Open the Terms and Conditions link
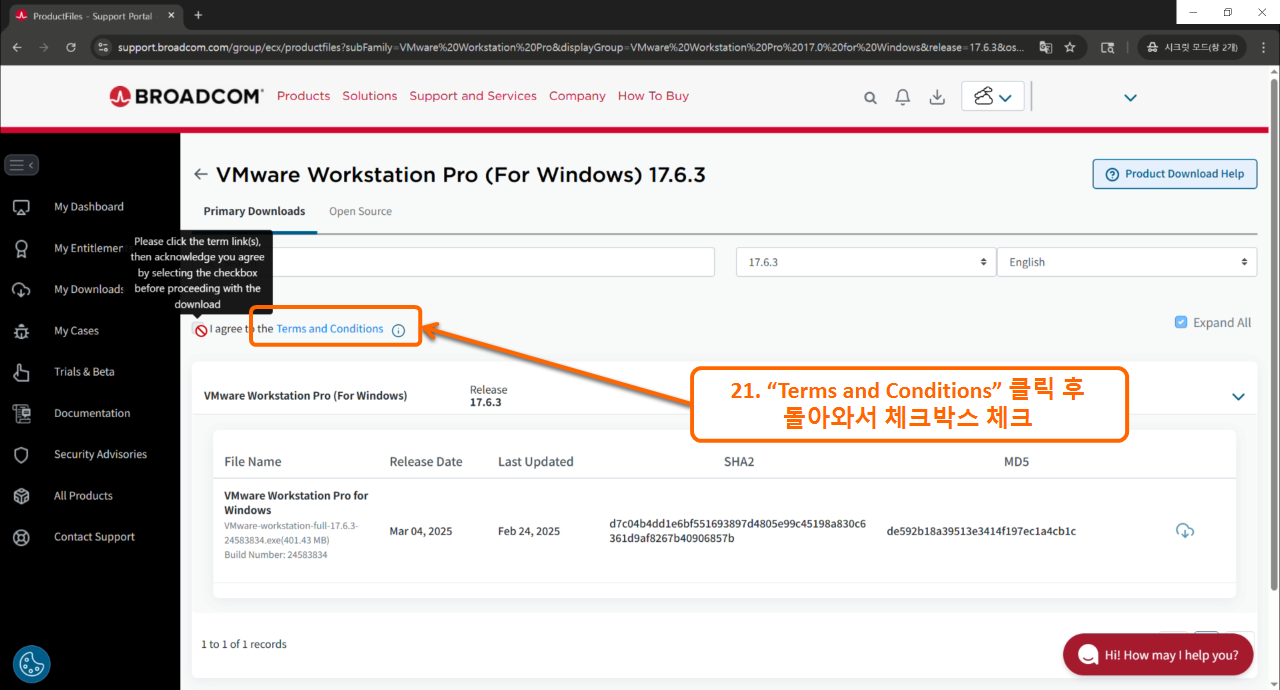The width and height of the screenshot is (1280, 690). [x=330, y=329]
